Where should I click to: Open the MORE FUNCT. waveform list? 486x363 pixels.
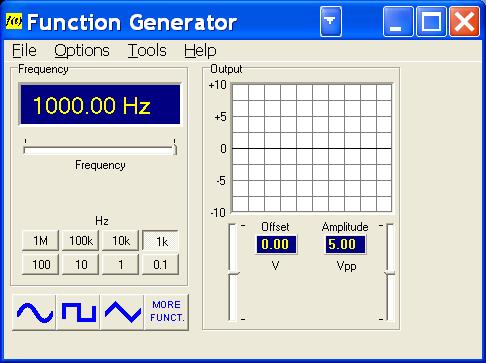pos(167,312)
